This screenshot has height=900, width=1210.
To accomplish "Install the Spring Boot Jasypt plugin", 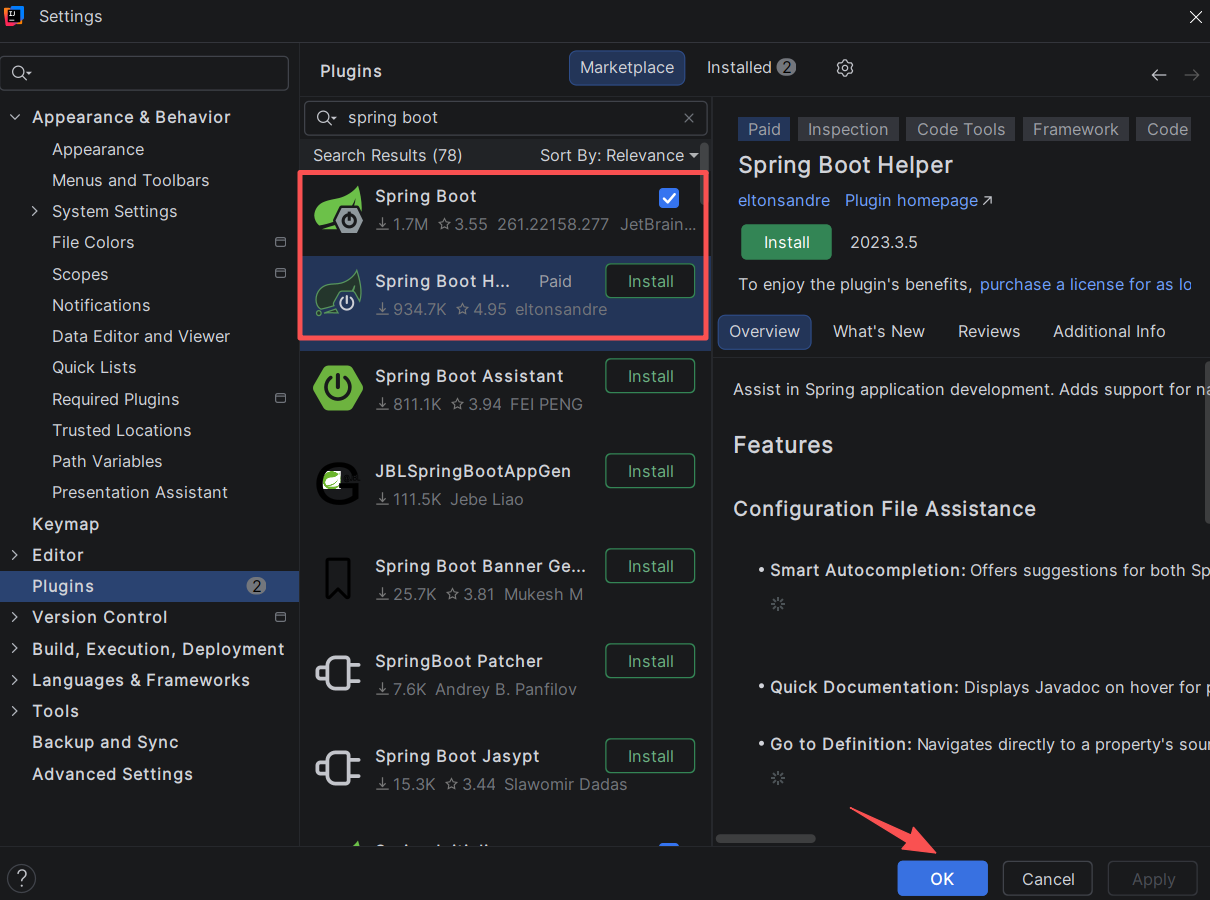I will pos(650,757).
